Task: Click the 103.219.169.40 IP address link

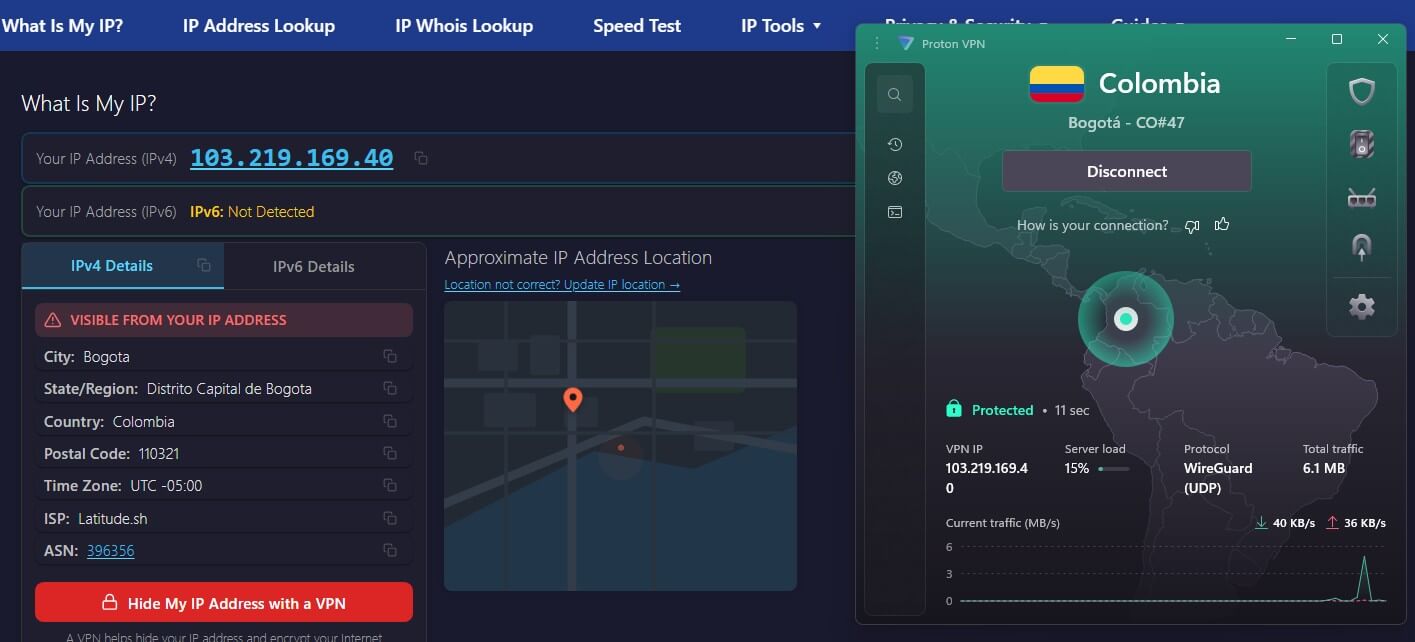Action: coord(292,158)
